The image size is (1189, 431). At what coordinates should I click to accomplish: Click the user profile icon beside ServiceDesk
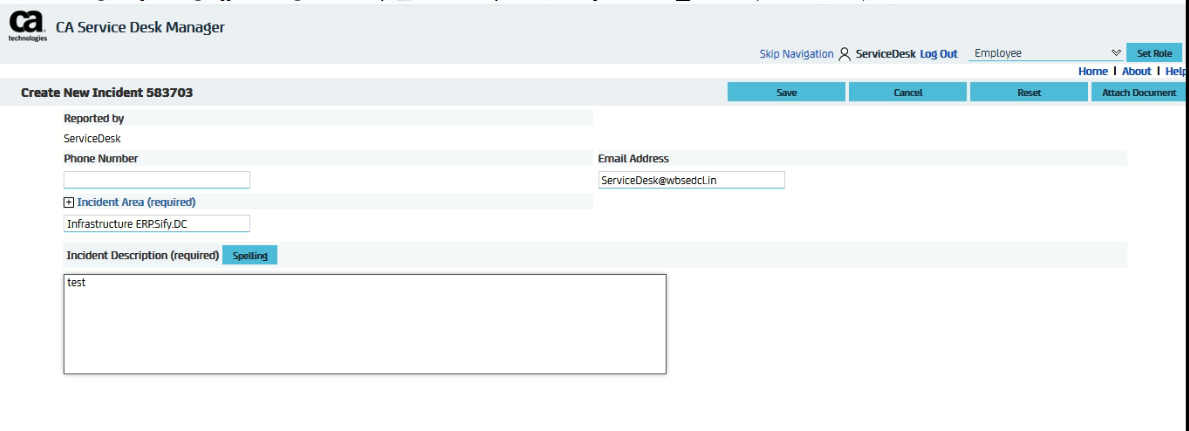[845, 54]
